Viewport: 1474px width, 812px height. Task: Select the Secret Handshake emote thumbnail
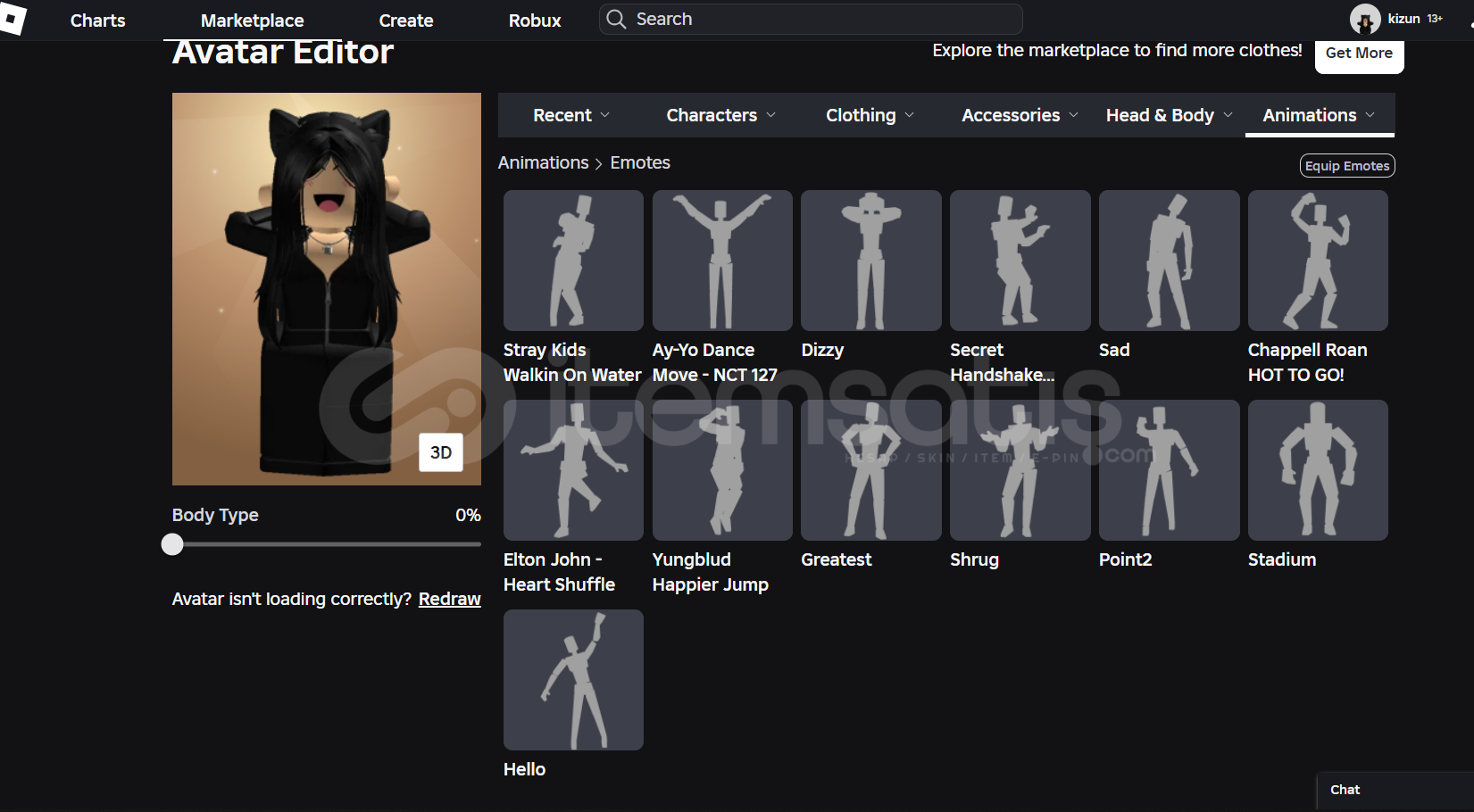[x=1020, y=261]
